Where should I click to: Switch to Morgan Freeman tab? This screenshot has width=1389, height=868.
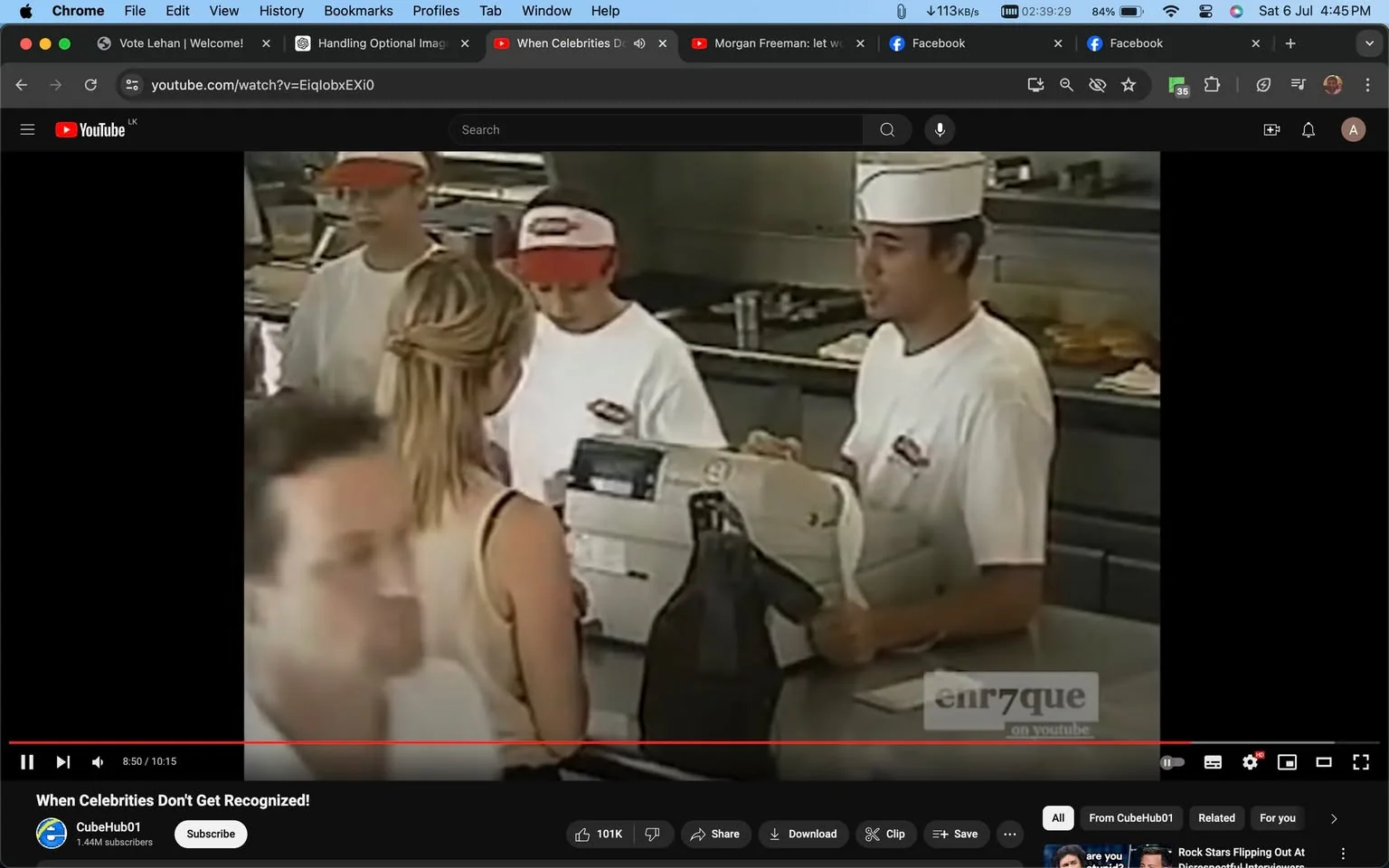tap(776, 43)
